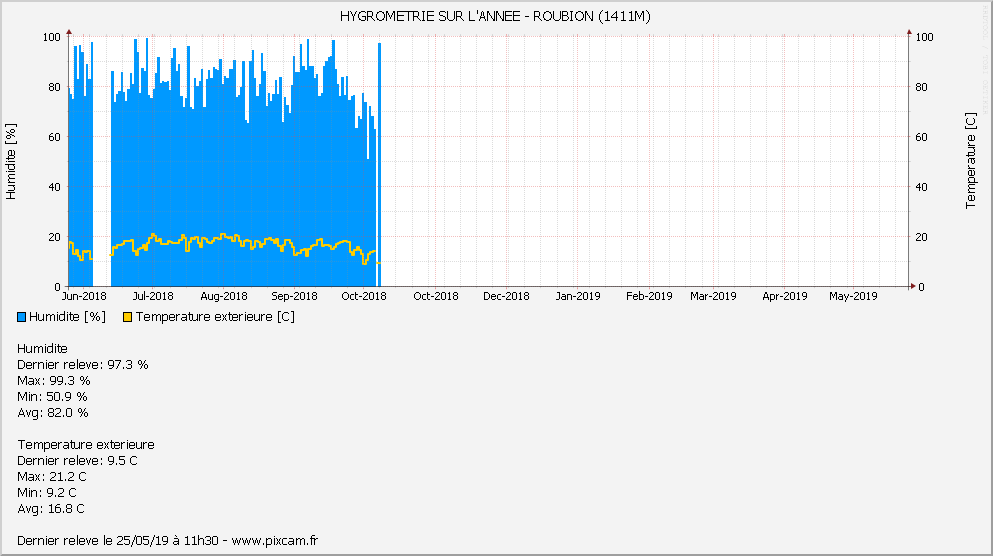Select the Dec-2018 x-axis label
This screenshot has height=556, width=993.
click(506, 296)
